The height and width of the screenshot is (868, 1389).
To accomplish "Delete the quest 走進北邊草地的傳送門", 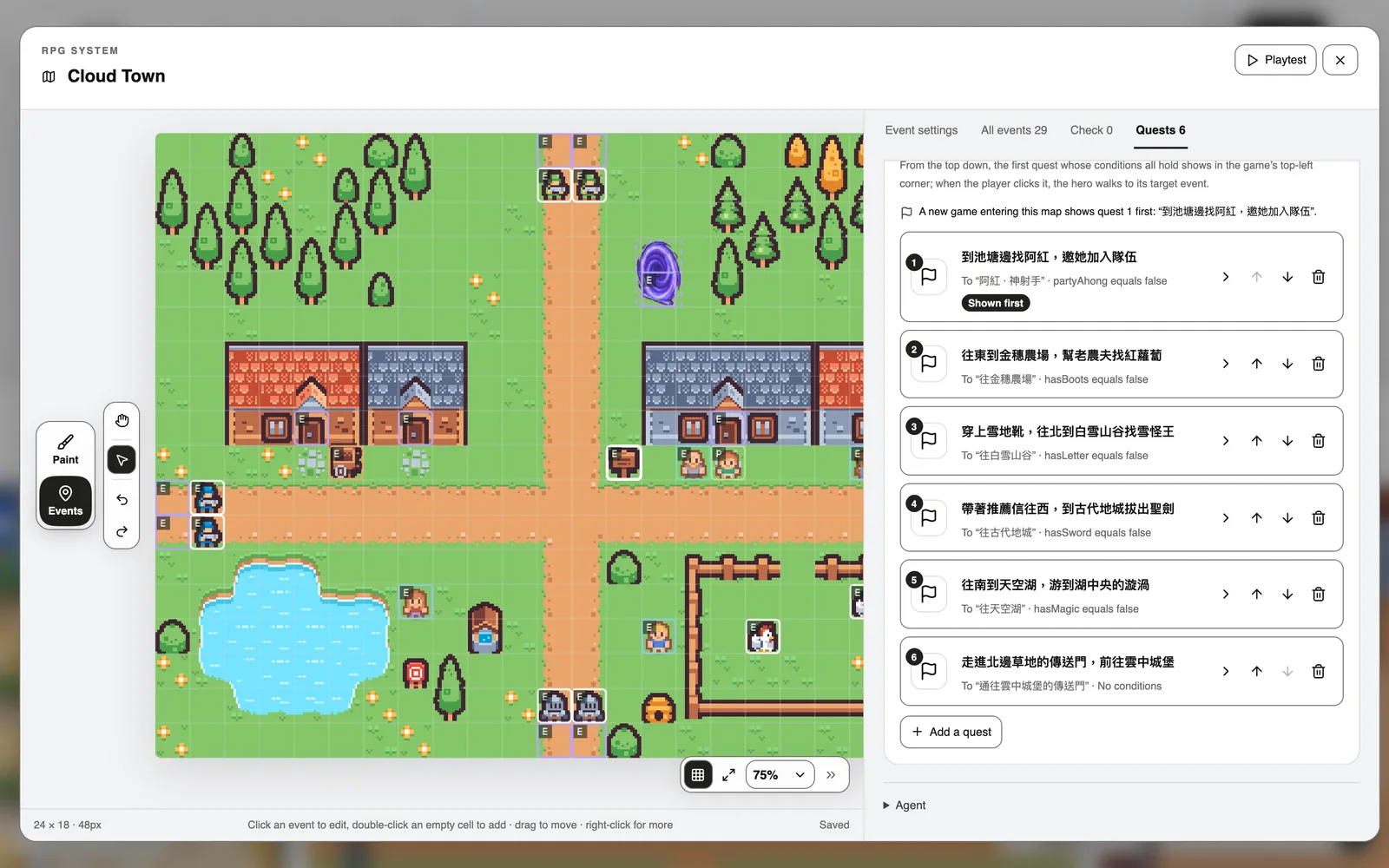I will [1318, 671].
